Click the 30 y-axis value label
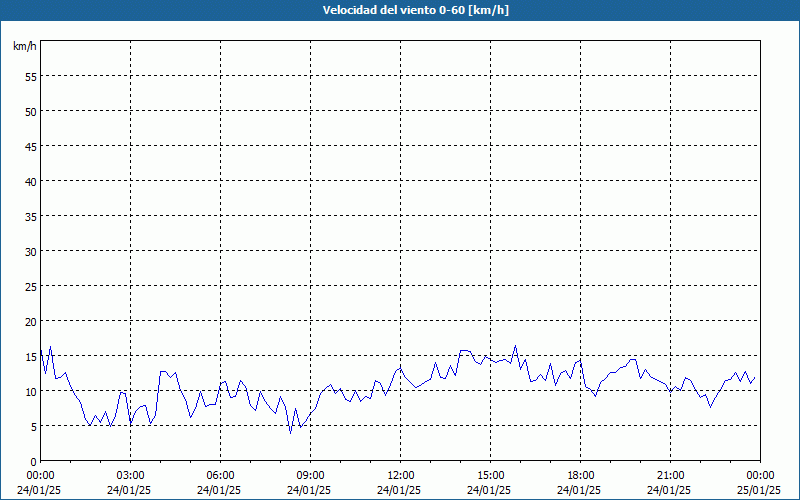Image resolution: width=800 pixels, height=500 pixels. [x=30, y=251]
